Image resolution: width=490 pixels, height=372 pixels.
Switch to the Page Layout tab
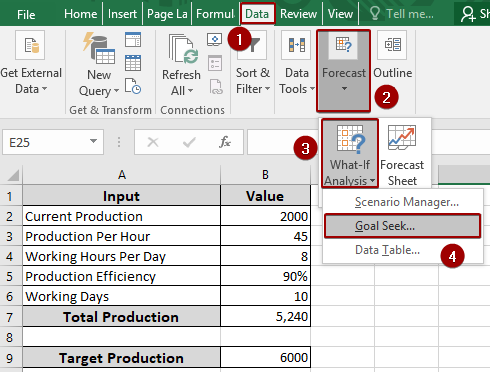pos(167,14)
